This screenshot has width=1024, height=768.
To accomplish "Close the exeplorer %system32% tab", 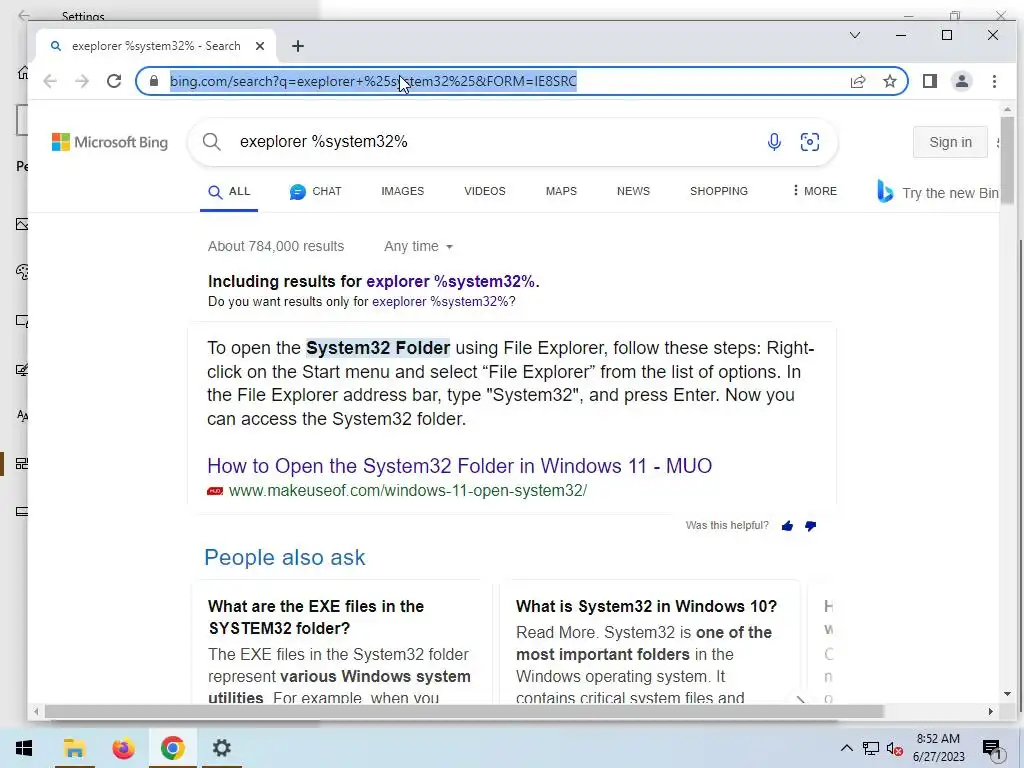I will click(260, 46).
